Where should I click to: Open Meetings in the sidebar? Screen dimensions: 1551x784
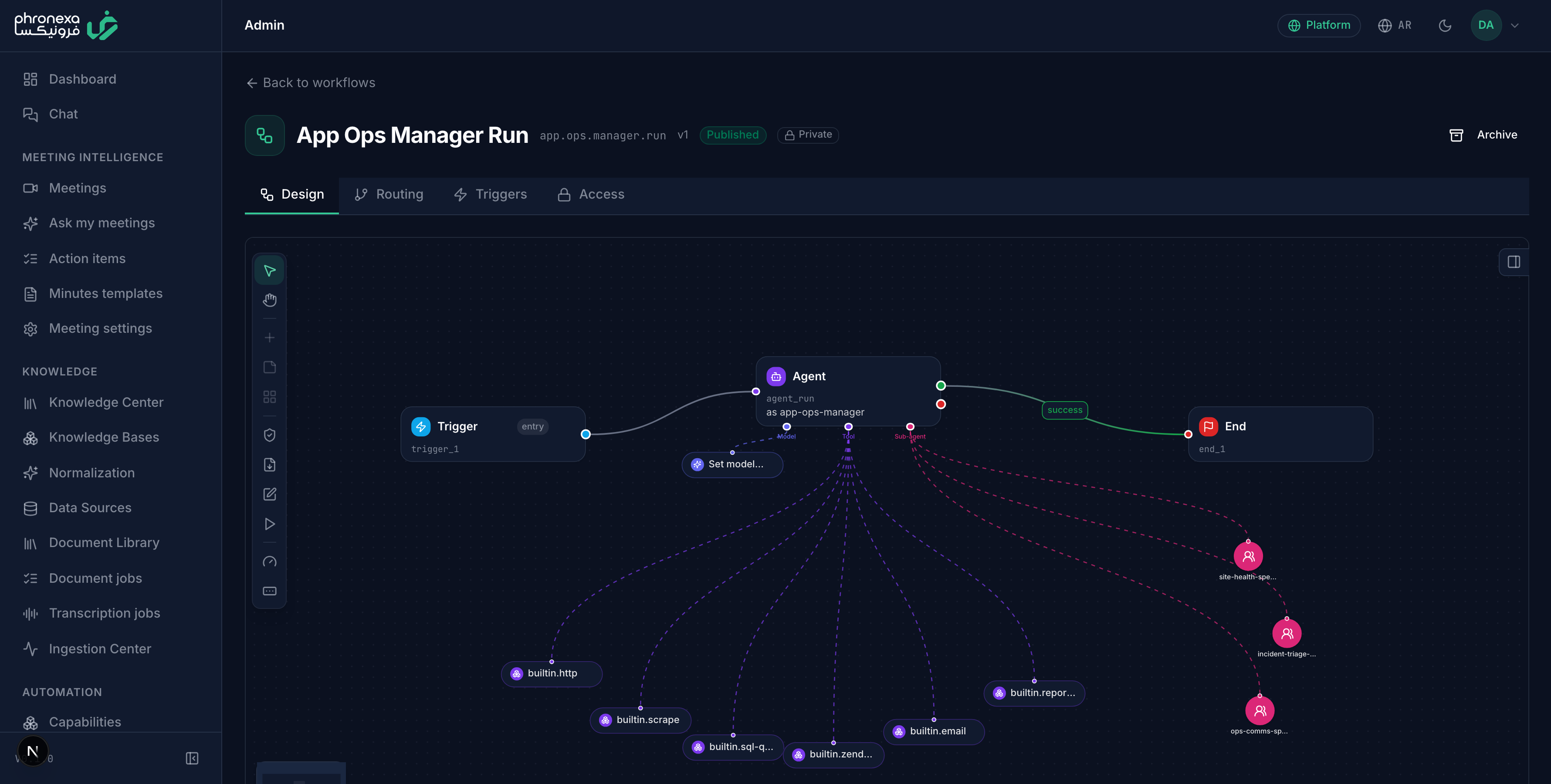point(111,188)
